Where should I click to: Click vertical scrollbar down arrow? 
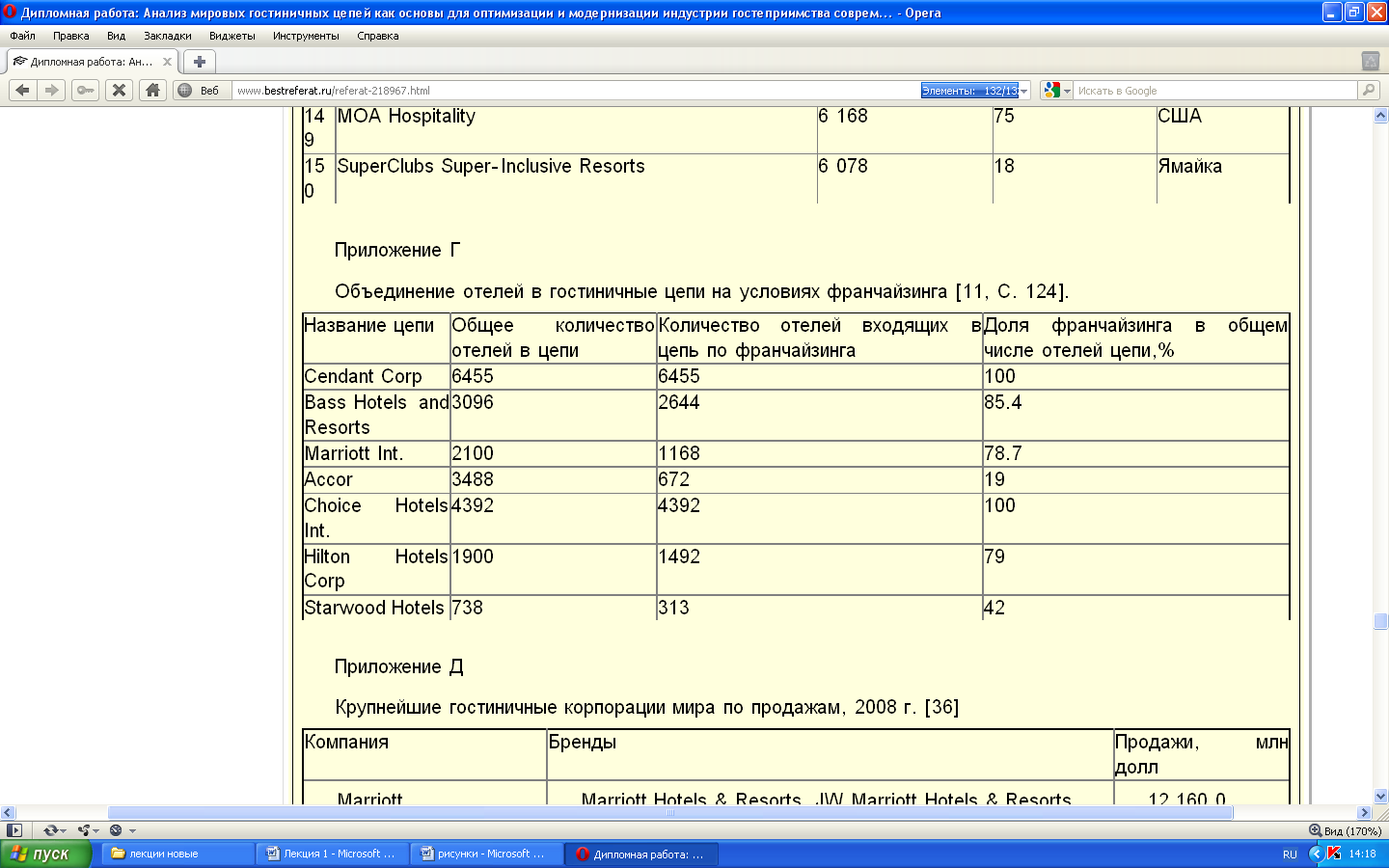pyautogui.click(x=1380, y=797)
